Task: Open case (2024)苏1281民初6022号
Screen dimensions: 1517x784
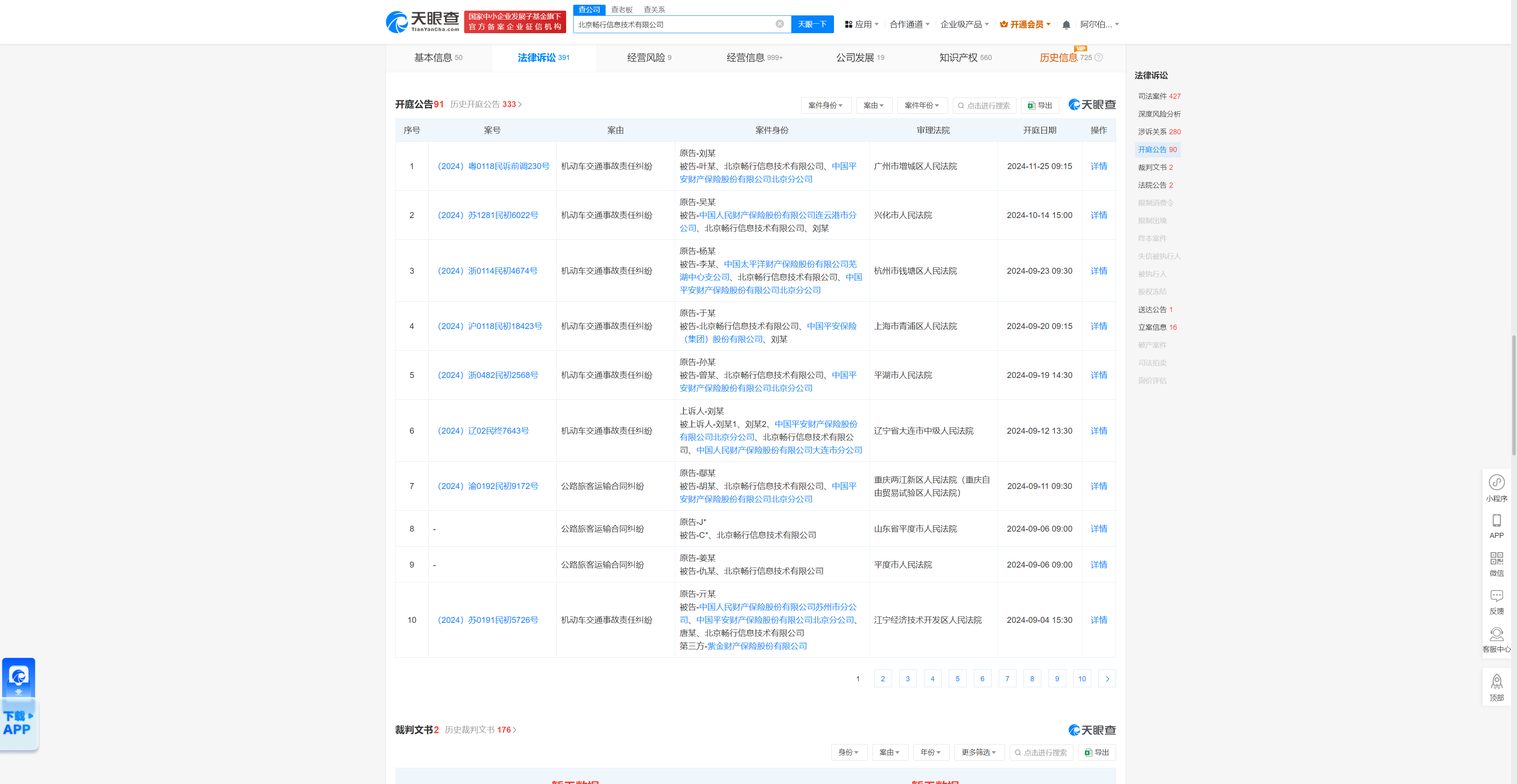Action: tap(488, 215)
